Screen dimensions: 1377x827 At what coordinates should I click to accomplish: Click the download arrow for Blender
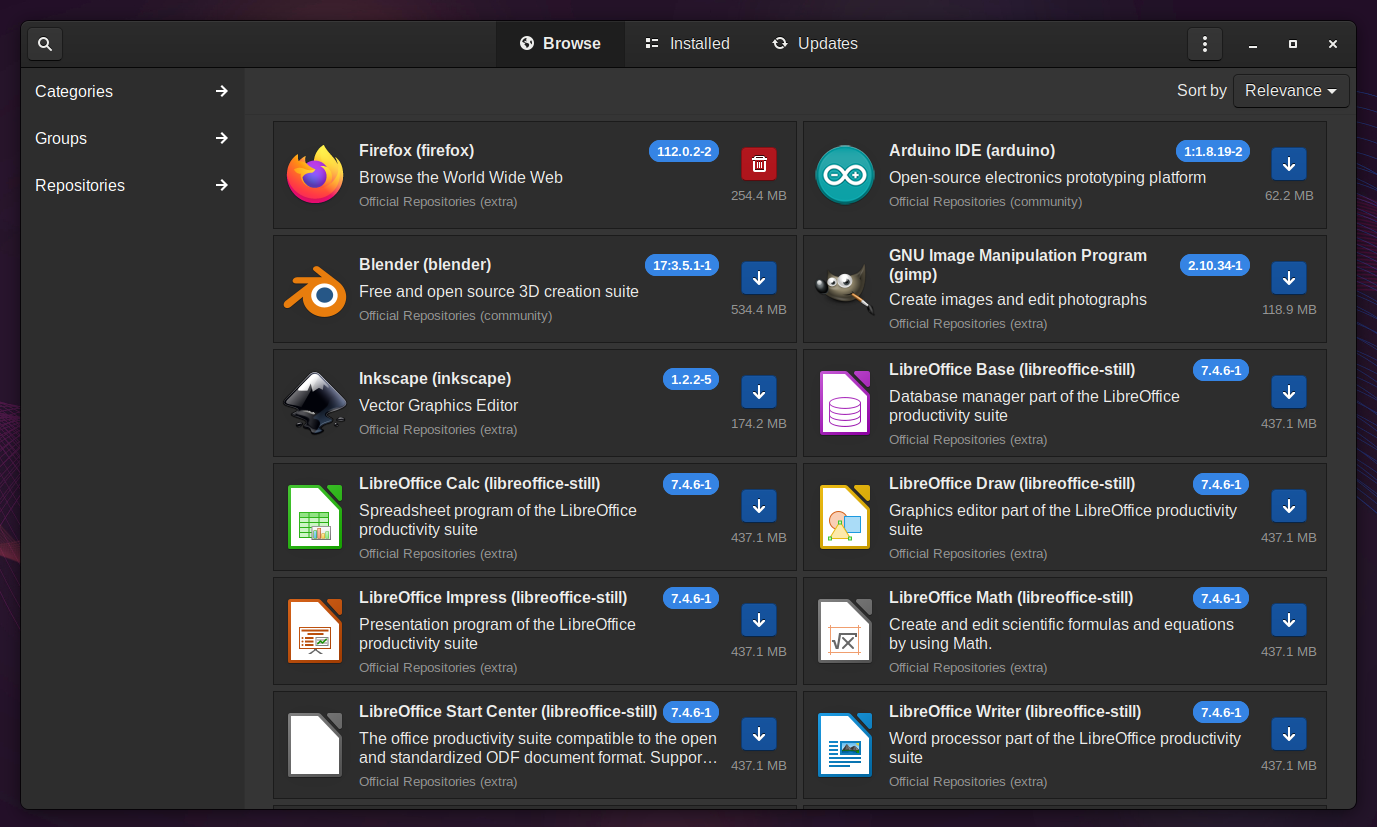[759, 278]
